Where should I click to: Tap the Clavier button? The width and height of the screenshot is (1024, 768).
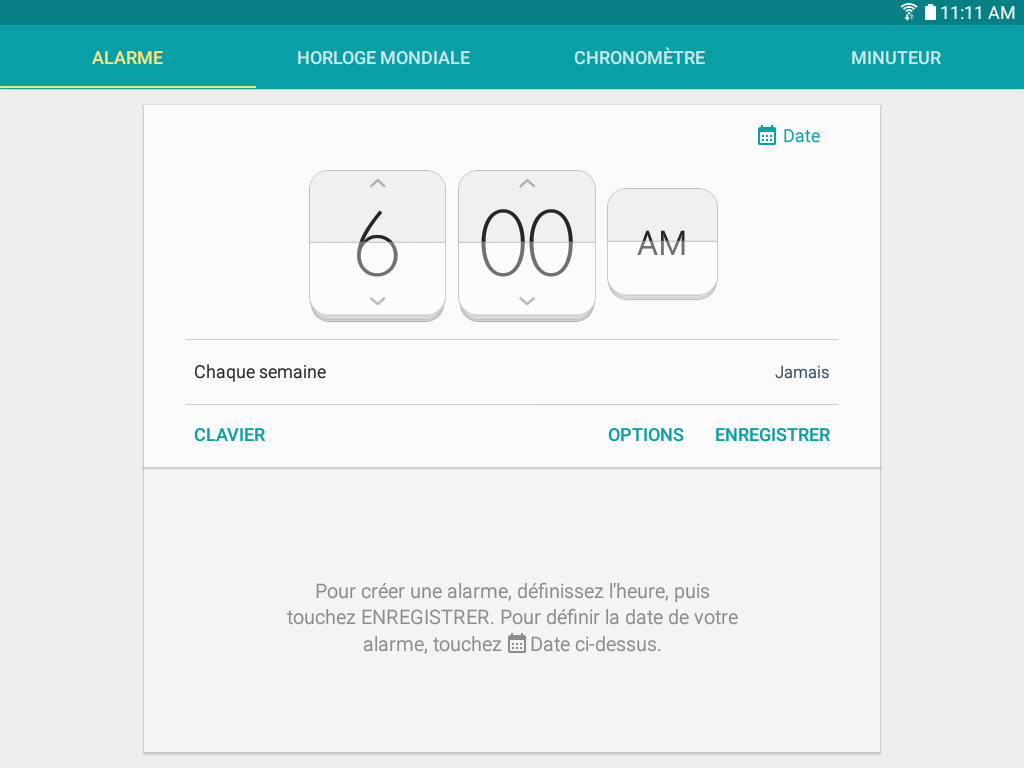click(229, 435)
